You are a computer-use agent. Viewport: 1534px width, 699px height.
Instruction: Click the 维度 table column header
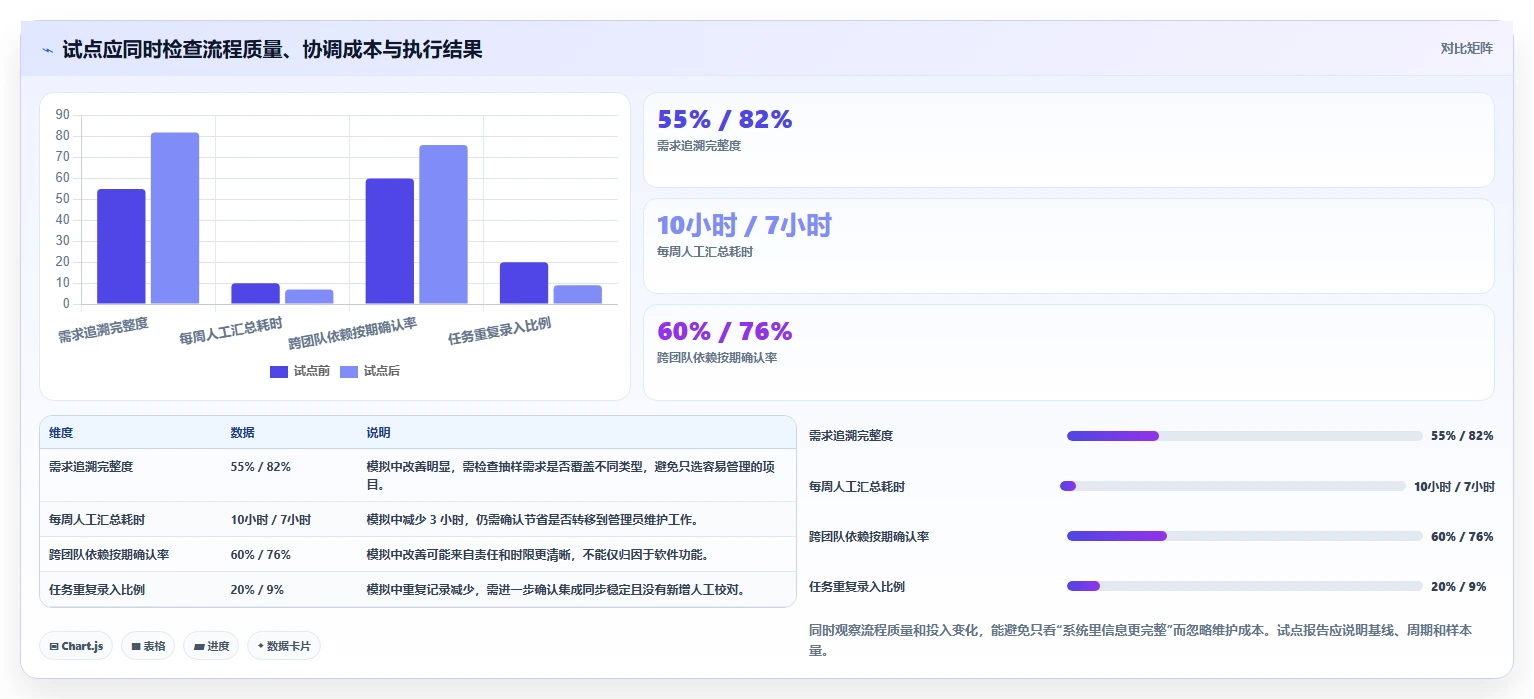coord(61,433)
